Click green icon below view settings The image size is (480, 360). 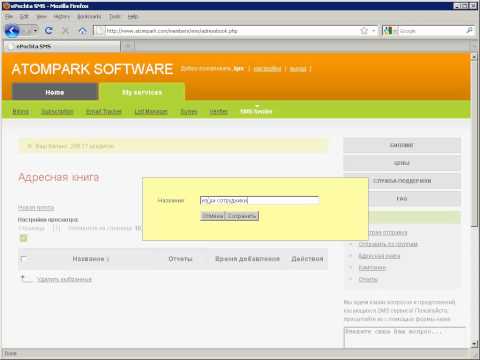(x=23, y=238)
